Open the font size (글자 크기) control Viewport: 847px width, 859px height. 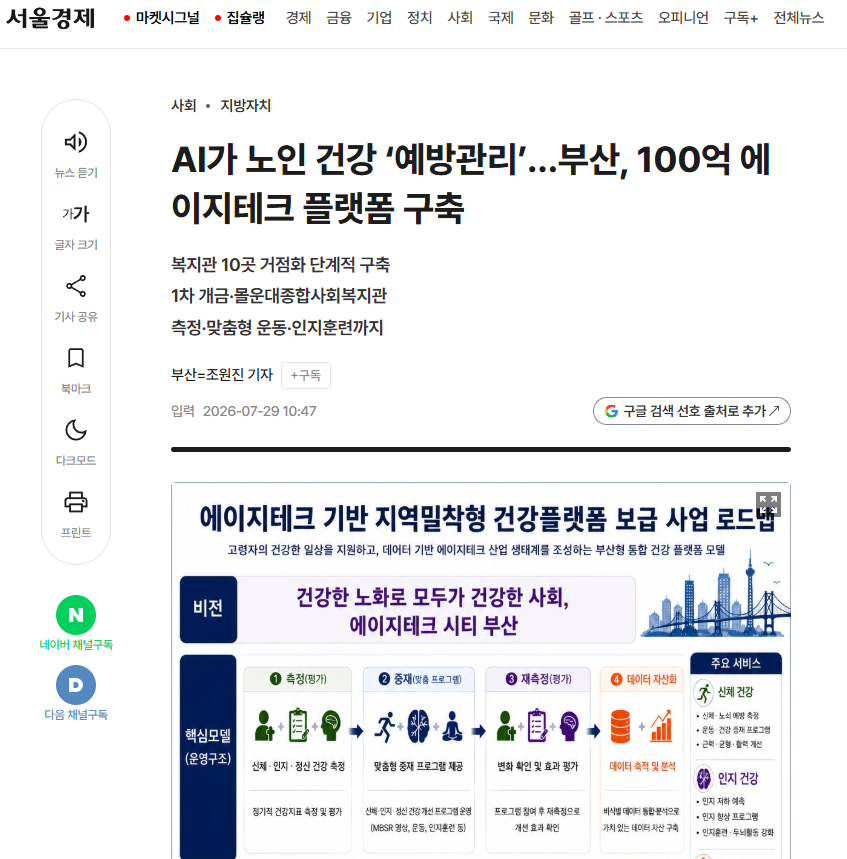76,214
